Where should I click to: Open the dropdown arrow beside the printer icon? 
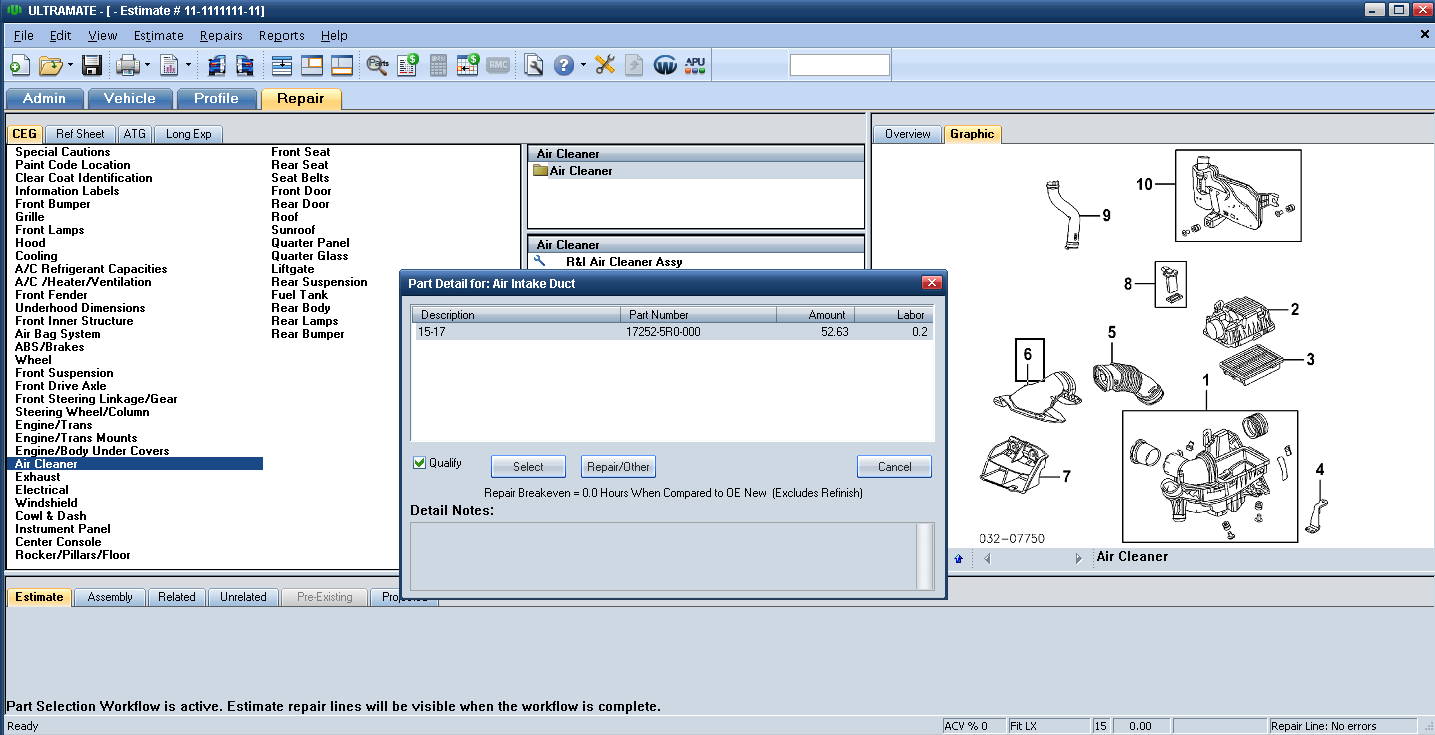148,66
